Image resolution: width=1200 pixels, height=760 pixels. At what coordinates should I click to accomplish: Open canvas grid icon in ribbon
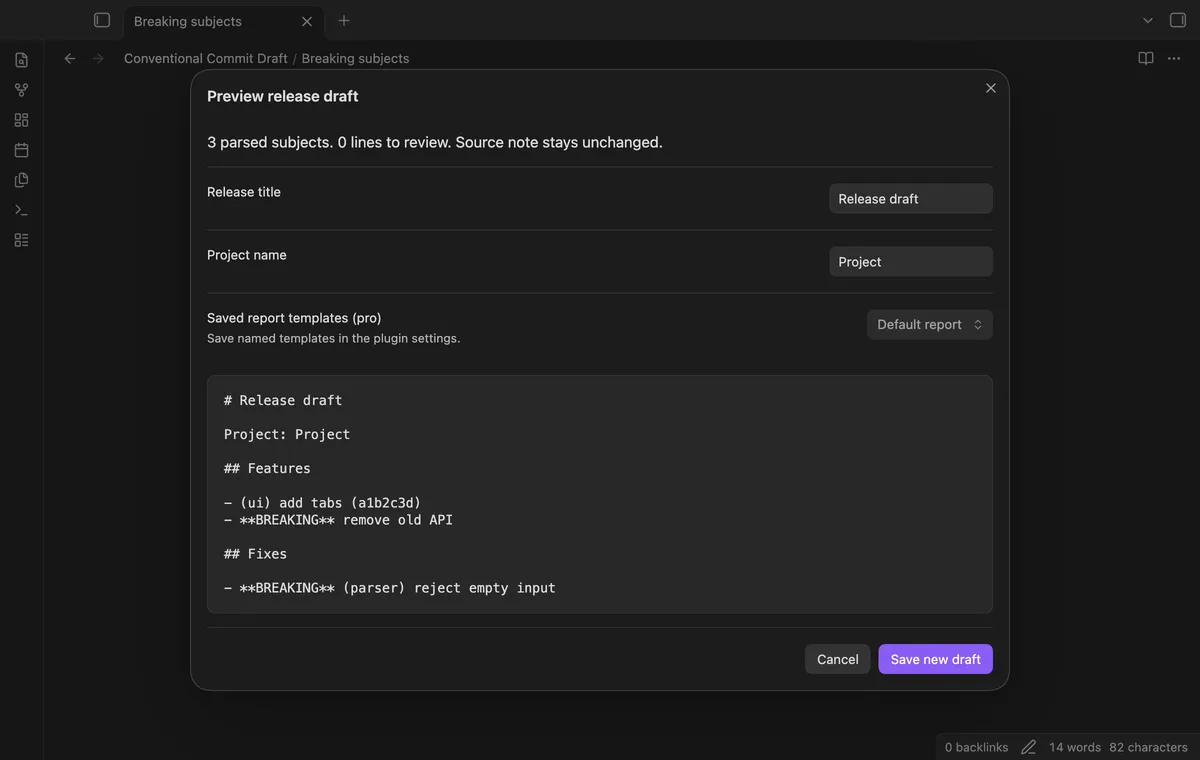click(x=22, y=120)
